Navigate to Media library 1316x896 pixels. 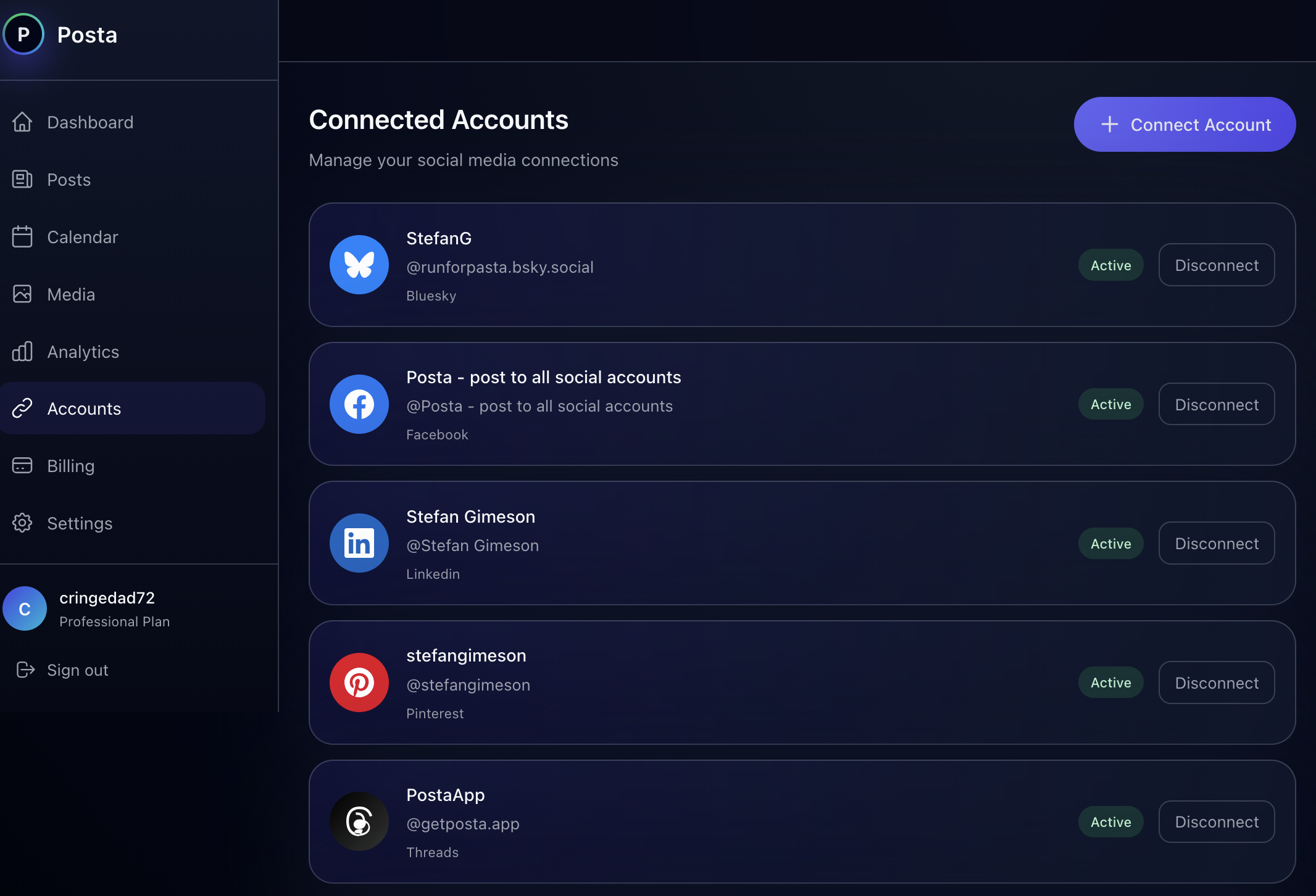click(133, 294)
